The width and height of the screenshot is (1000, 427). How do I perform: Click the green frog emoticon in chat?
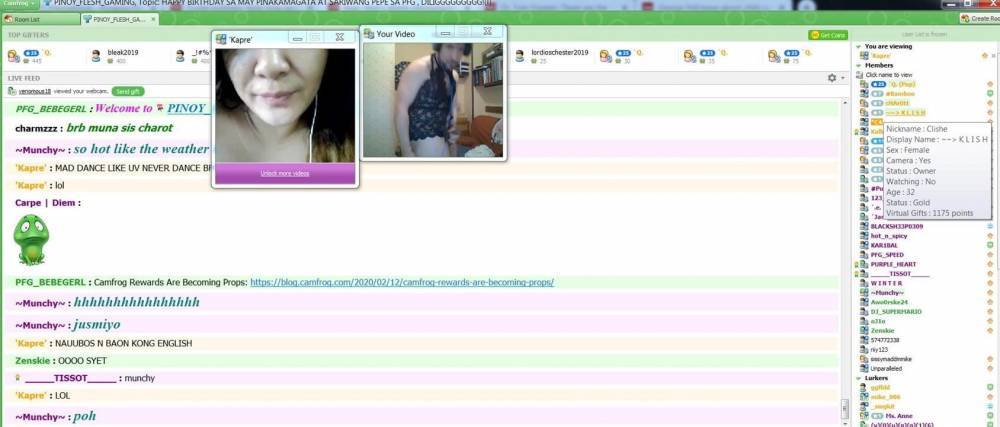point(31,240)
